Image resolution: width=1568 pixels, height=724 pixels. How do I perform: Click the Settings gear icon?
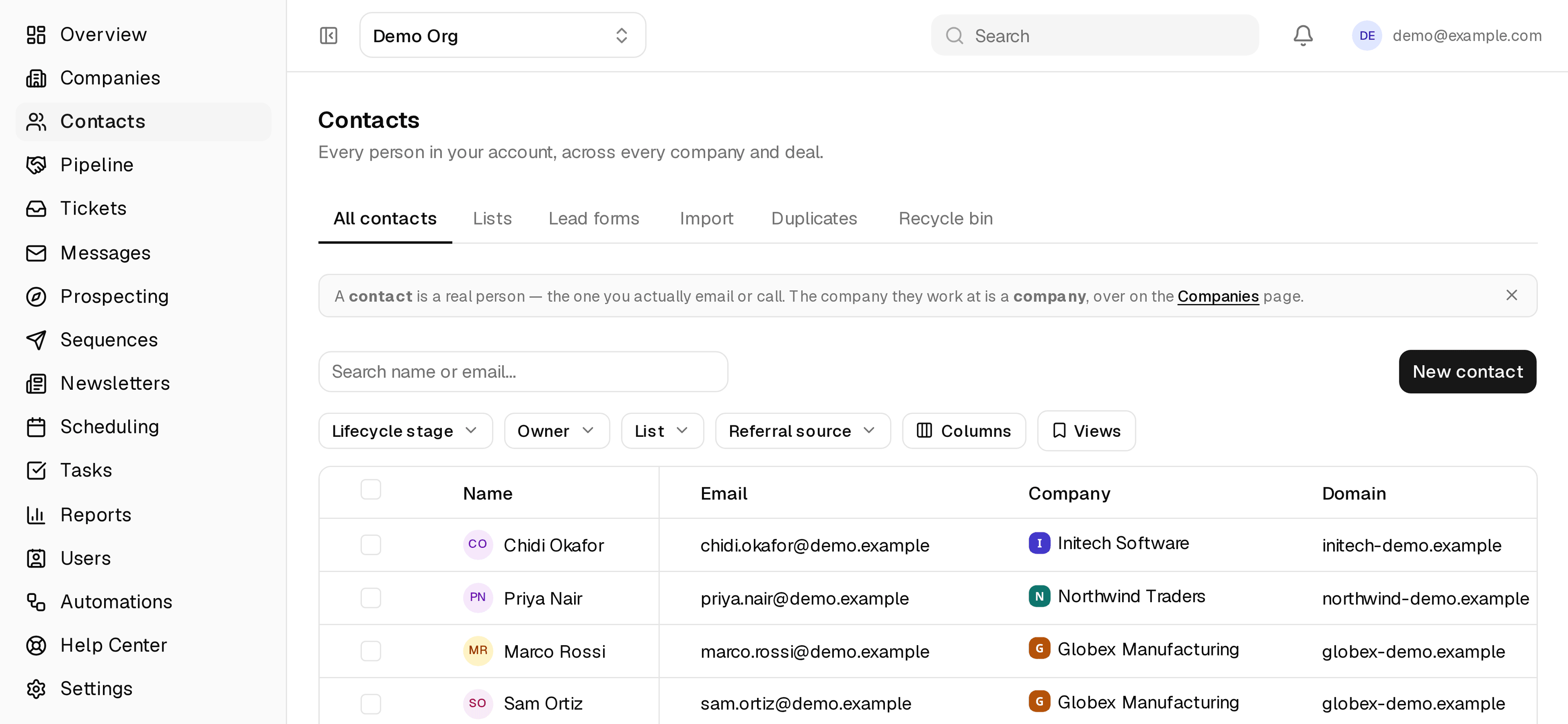coord(36,689)
